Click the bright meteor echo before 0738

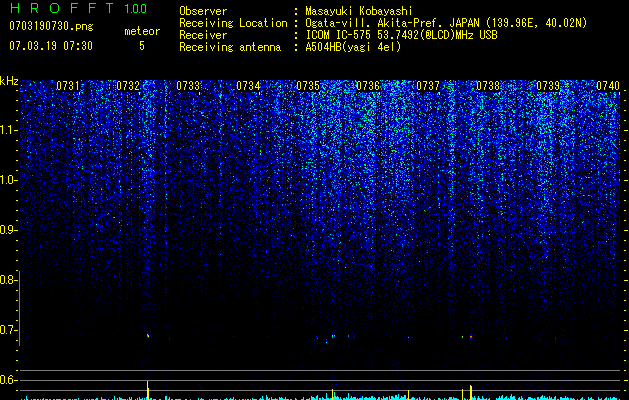pyautogui.click(x=471, y=337)
